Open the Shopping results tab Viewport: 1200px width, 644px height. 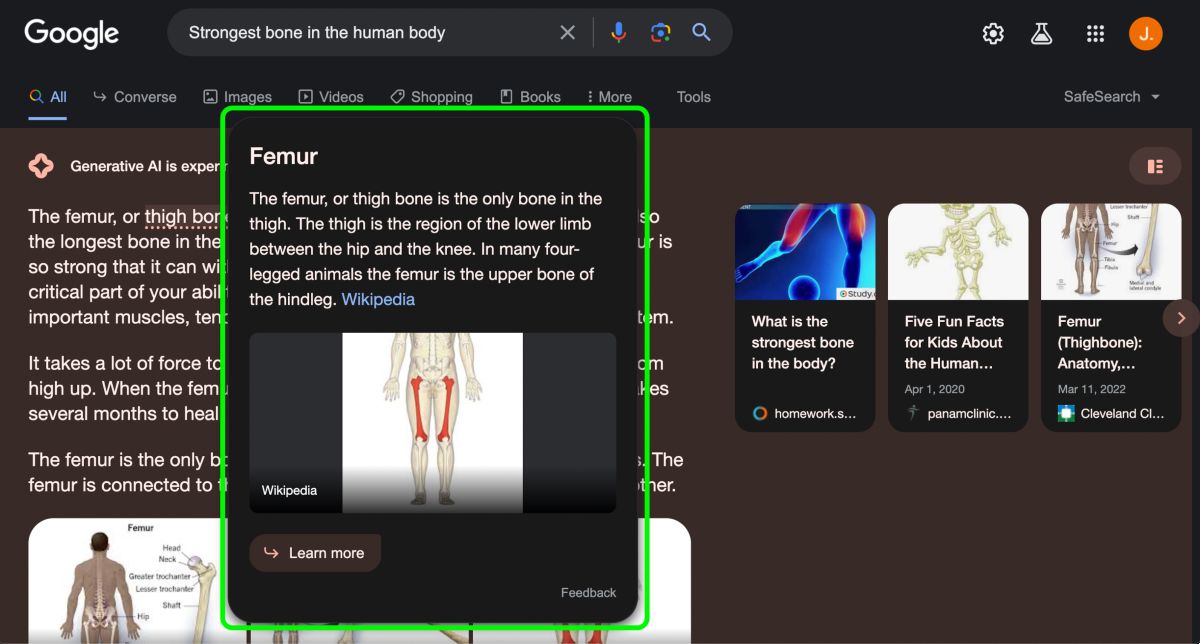(431, 97)
